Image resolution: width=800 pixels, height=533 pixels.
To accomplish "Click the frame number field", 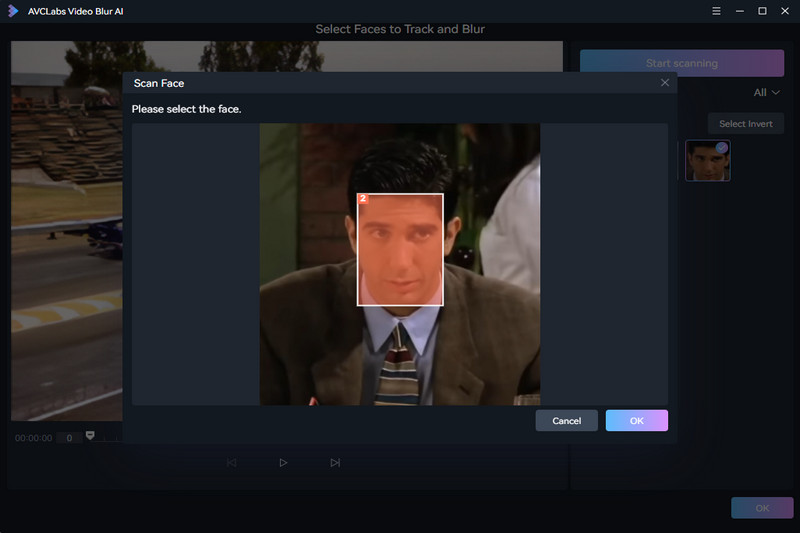I will 69,438.
